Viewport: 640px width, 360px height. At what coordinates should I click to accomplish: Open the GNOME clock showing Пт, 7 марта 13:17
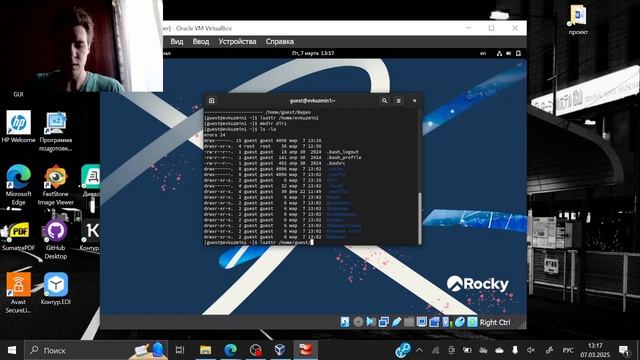click(x=313, y=53)
